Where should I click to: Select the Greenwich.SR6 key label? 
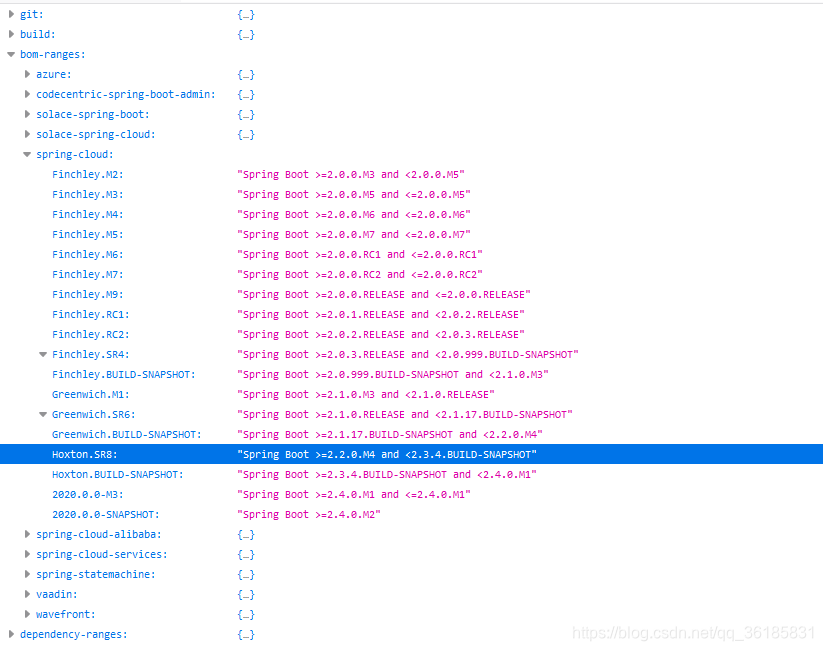click(x=94, y=414)
